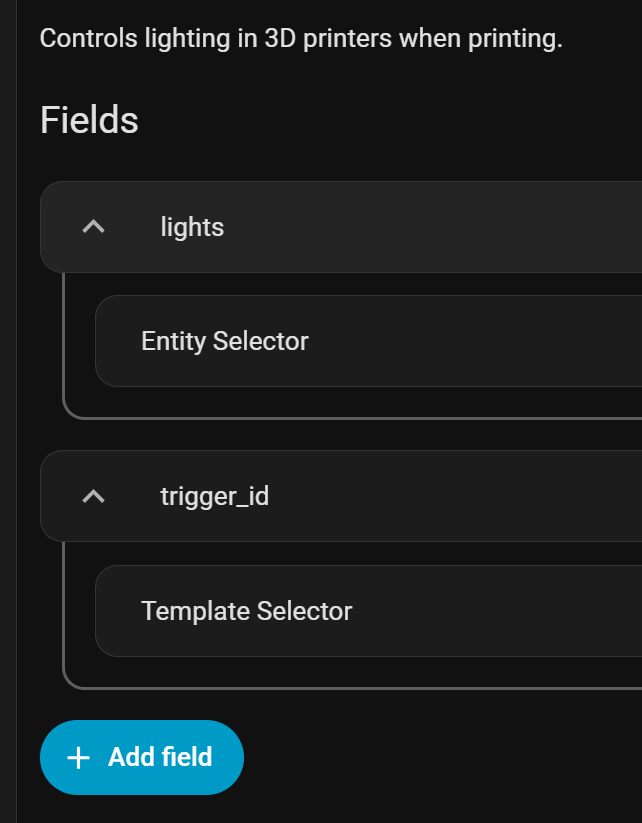Select the lights field name
The height and width of the screenshot is (823, 642).
tap(192, 227)
